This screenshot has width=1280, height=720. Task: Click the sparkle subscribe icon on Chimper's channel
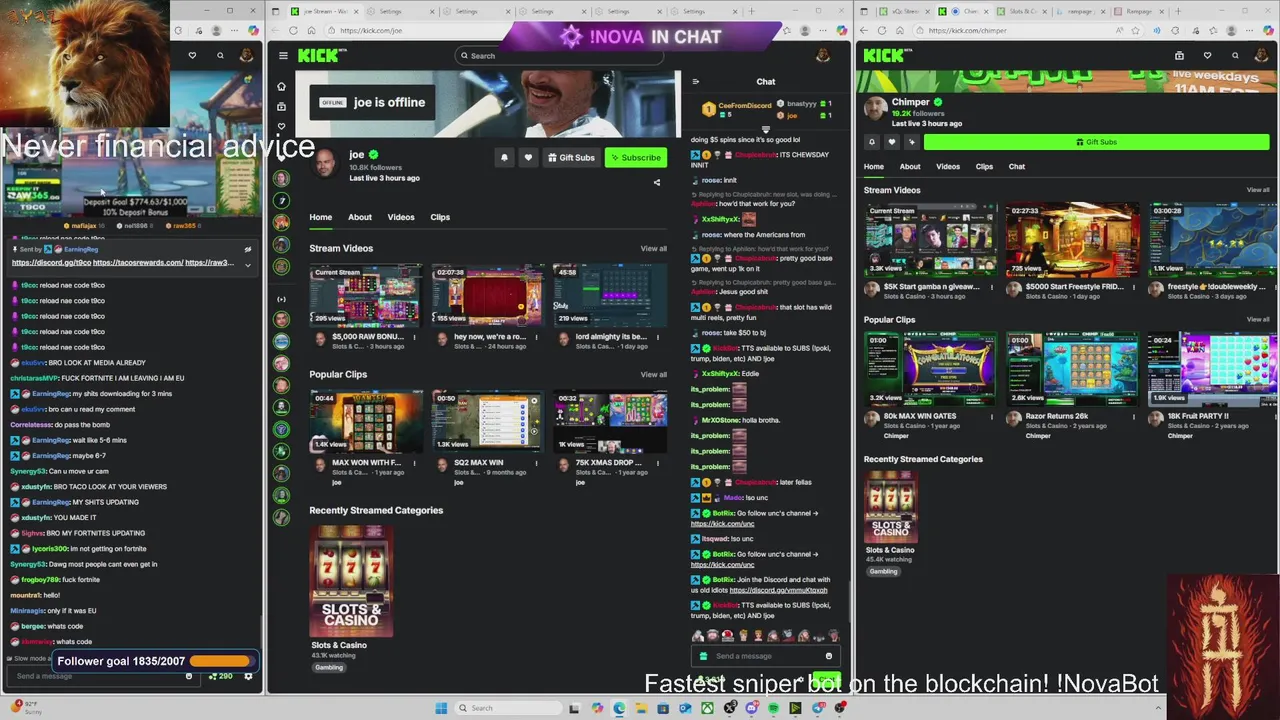click(x=911, y=142)
